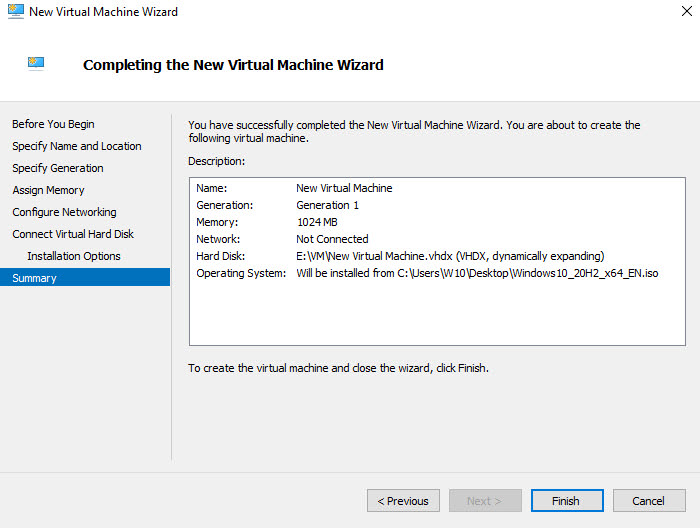
Task: Click the heading Completing the New Virtual Machine Wizard
Action: click(x=233, y=65)
